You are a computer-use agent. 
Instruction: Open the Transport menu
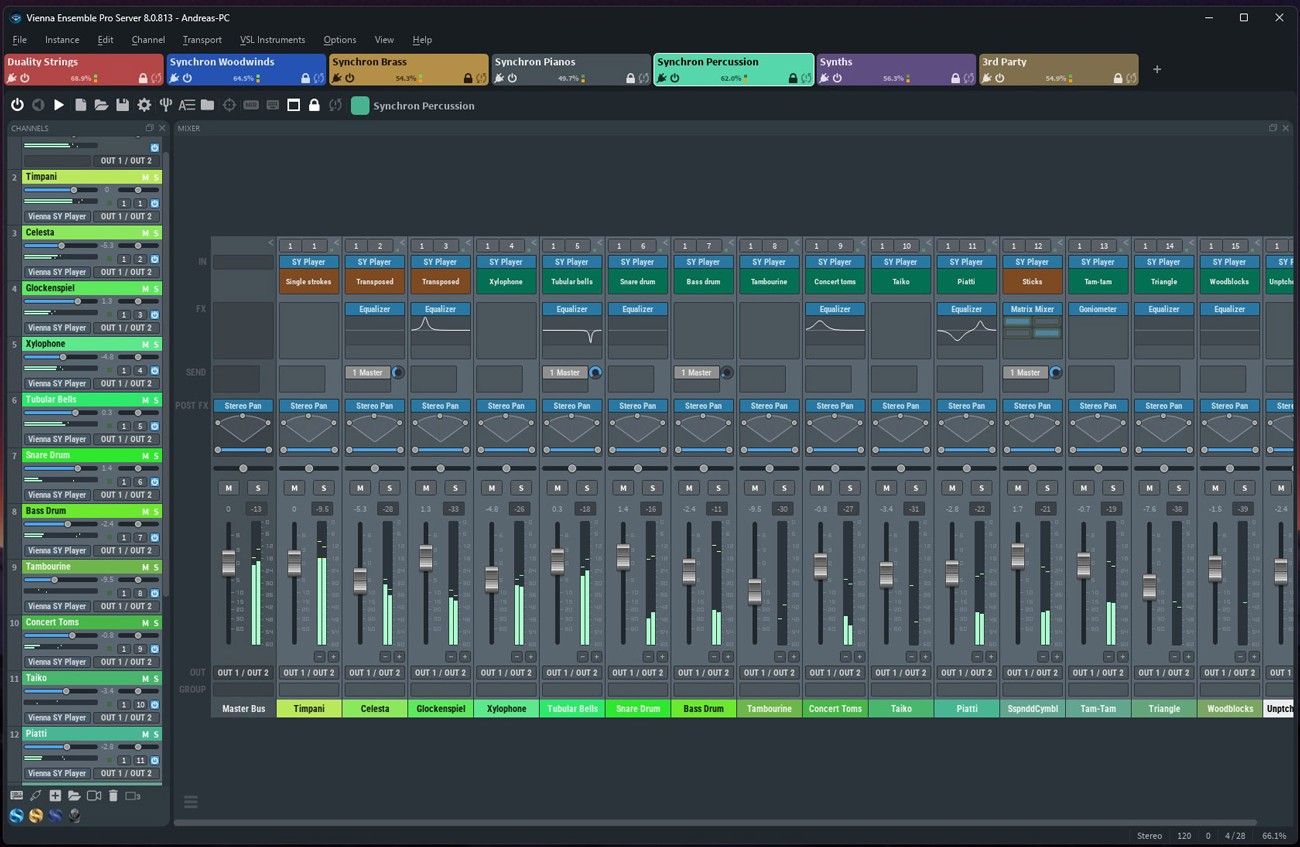click(x=202, y=40)
